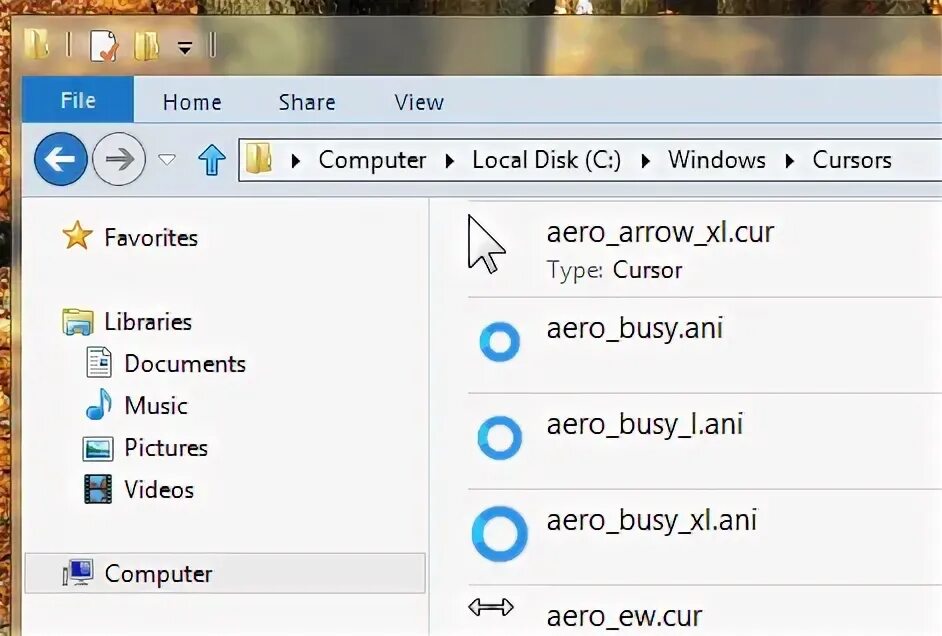Switch to the Home ribbon tab
Image resolution: width=942 pixels, height=636 pixels.
(x=192, y=102)
